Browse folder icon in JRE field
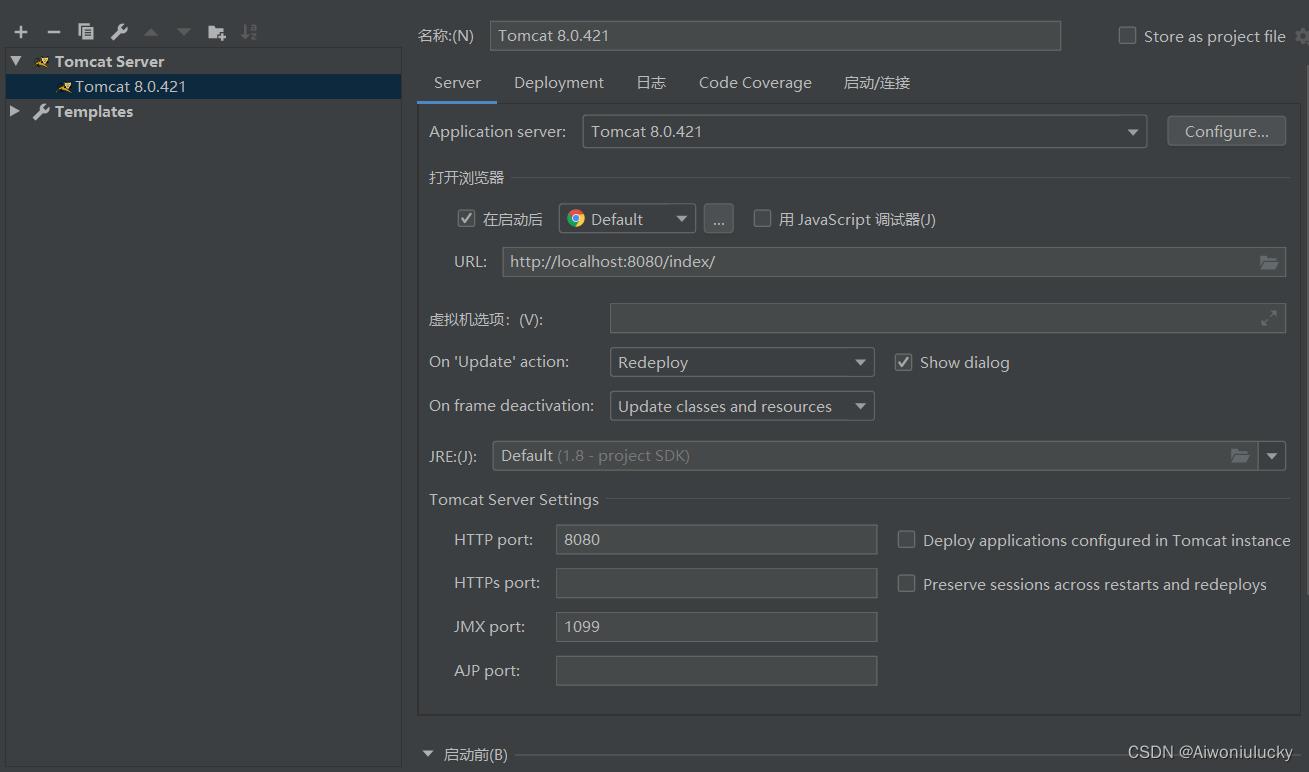The image size is (1309, 772). [x=1240, y=456]
